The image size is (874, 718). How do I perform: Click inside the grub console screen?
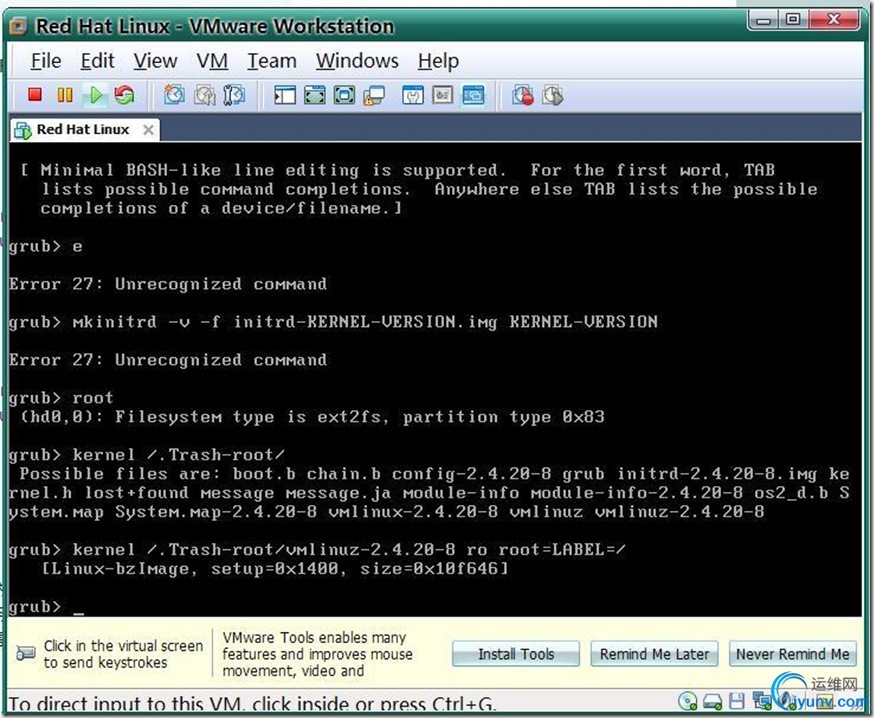[435, 379]
